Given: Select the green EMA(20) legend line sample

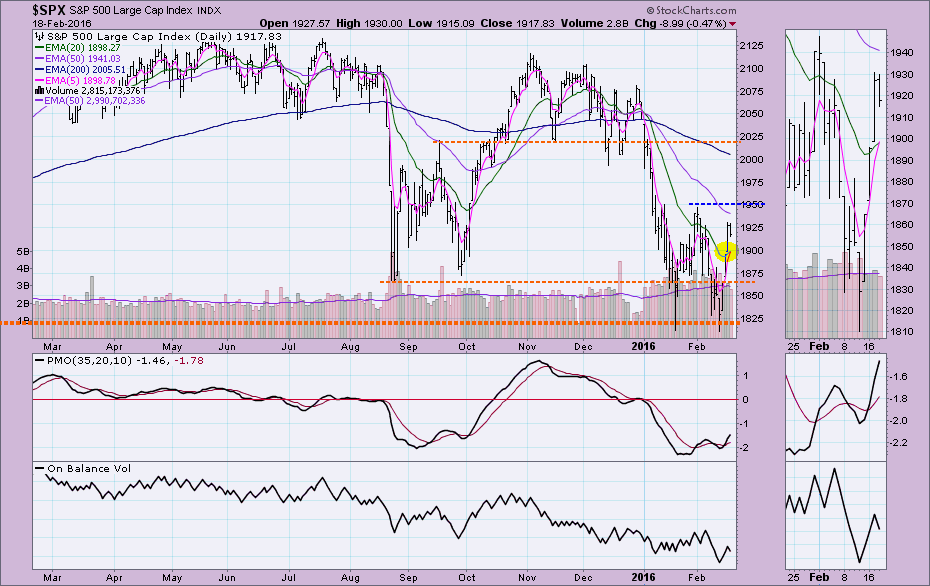Looking at the screenshot, I should (x=40, y=47).
